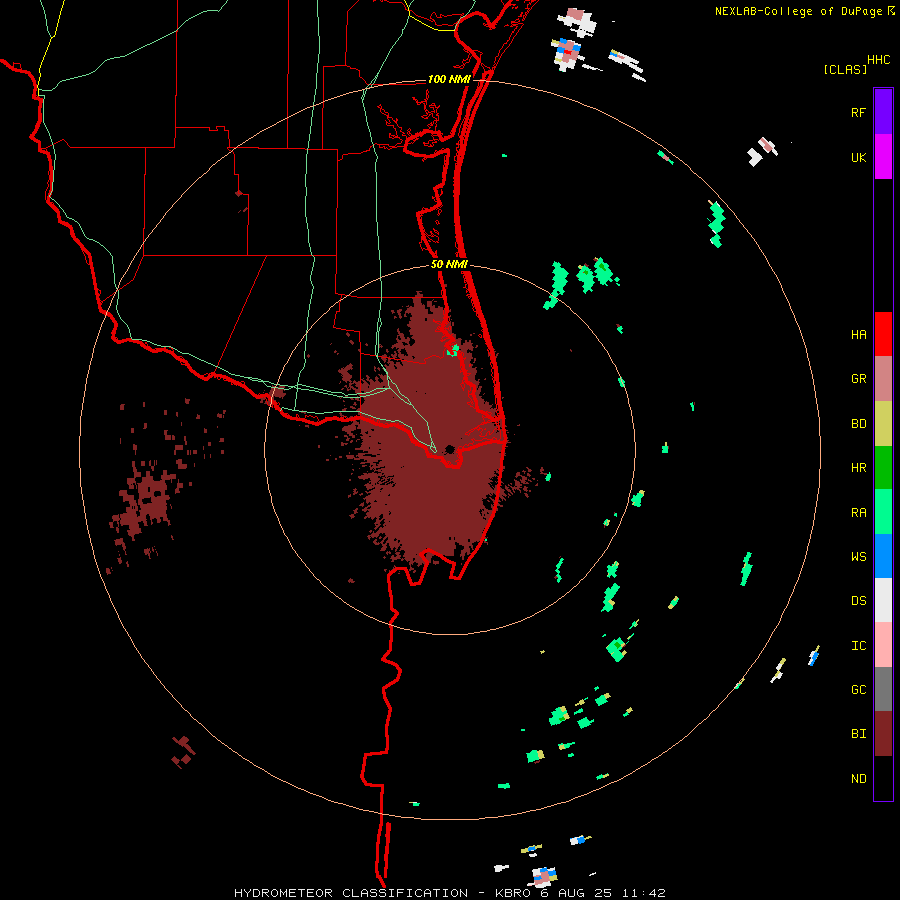This screenshot has height=900, width=900.
Task: Click the RA light green legend swatch
Action: pyautogui.click(x=883, y=512)
